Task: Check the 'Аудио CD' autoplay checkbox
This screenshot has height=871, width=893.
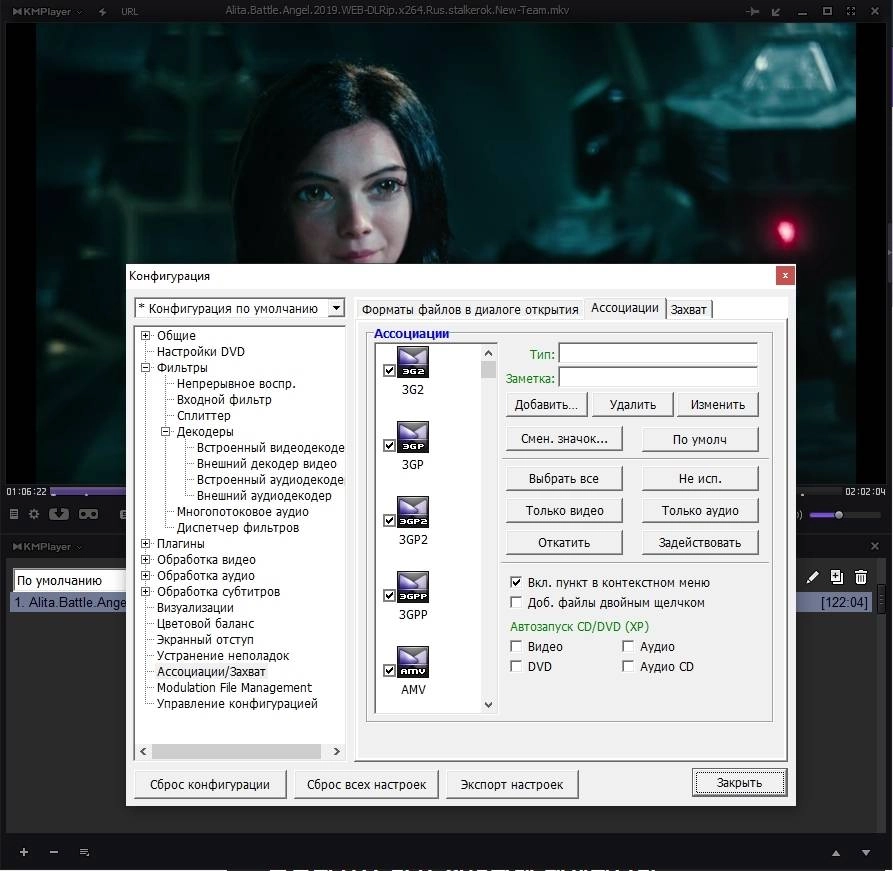Action: click(x=628, y=666)
